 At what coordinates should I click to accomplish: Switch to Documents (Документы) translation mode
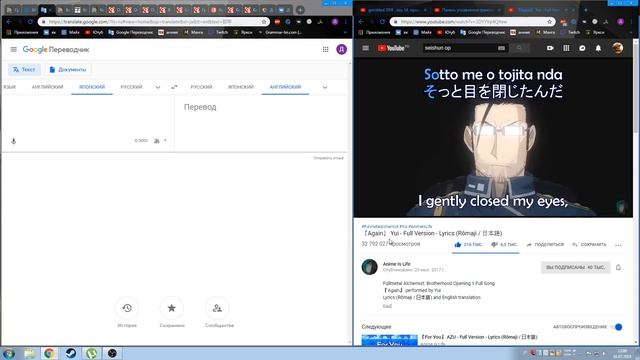(x=68, y=70)
